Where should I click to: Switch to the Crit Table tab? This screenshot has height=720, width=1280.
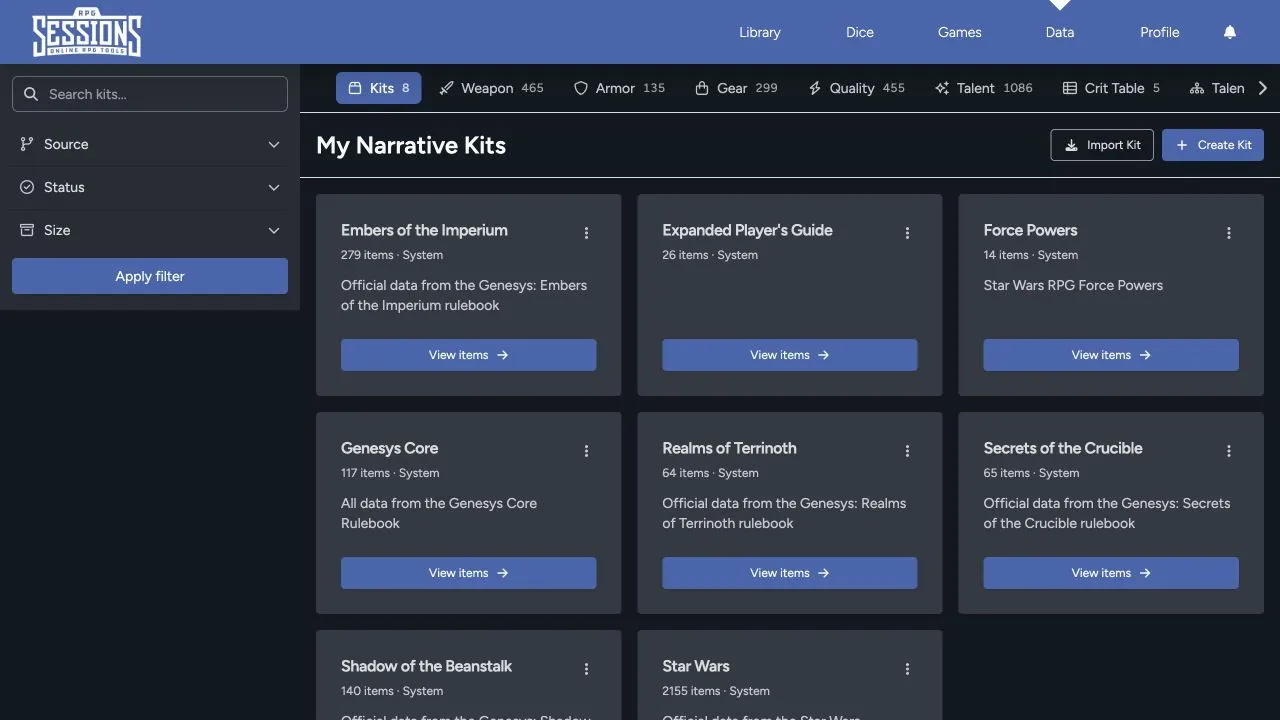1111,88
